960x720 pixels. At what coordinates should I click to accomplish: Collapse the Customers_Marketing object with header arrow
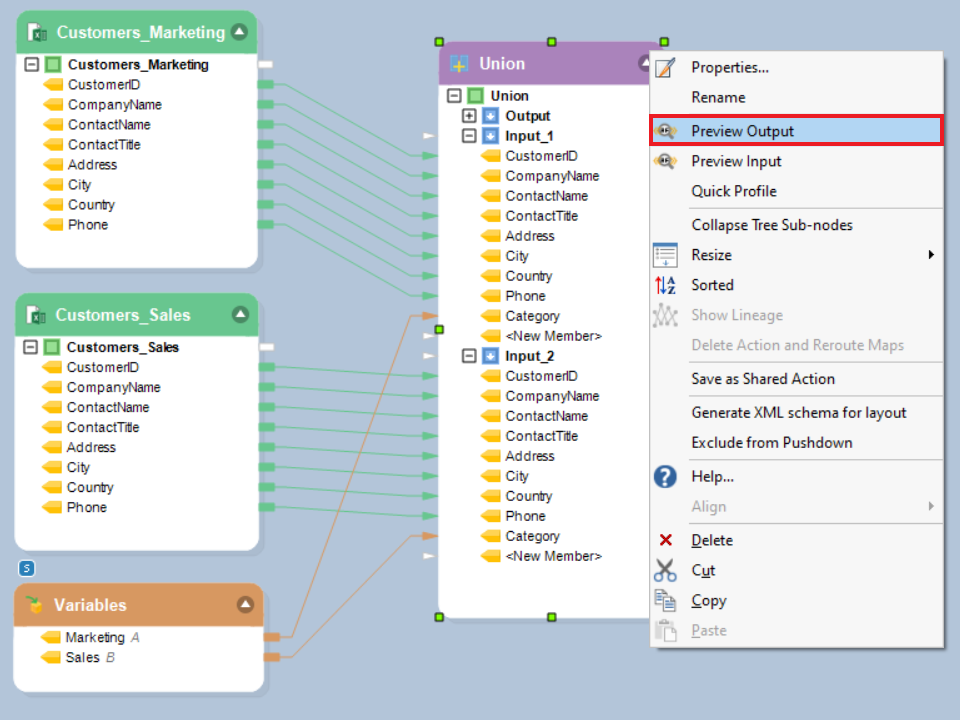click(238, 32)
